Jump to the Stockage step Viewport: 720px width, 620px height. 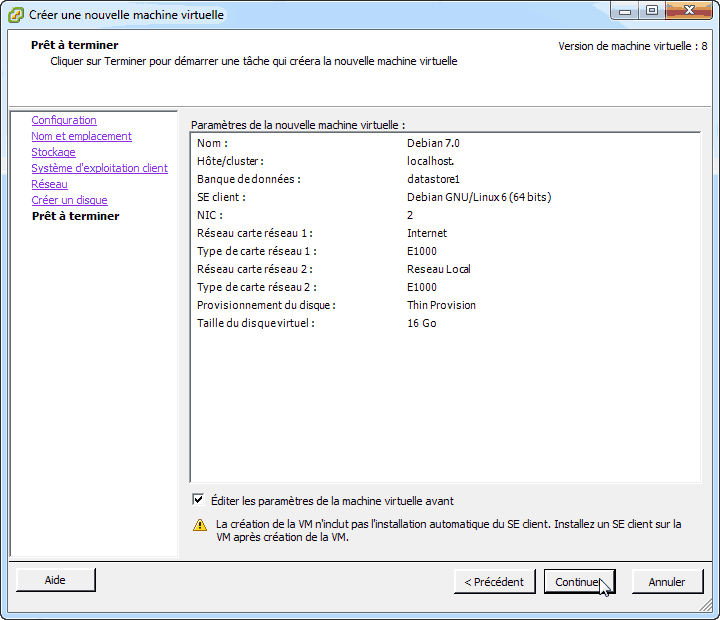coord(53,152)
